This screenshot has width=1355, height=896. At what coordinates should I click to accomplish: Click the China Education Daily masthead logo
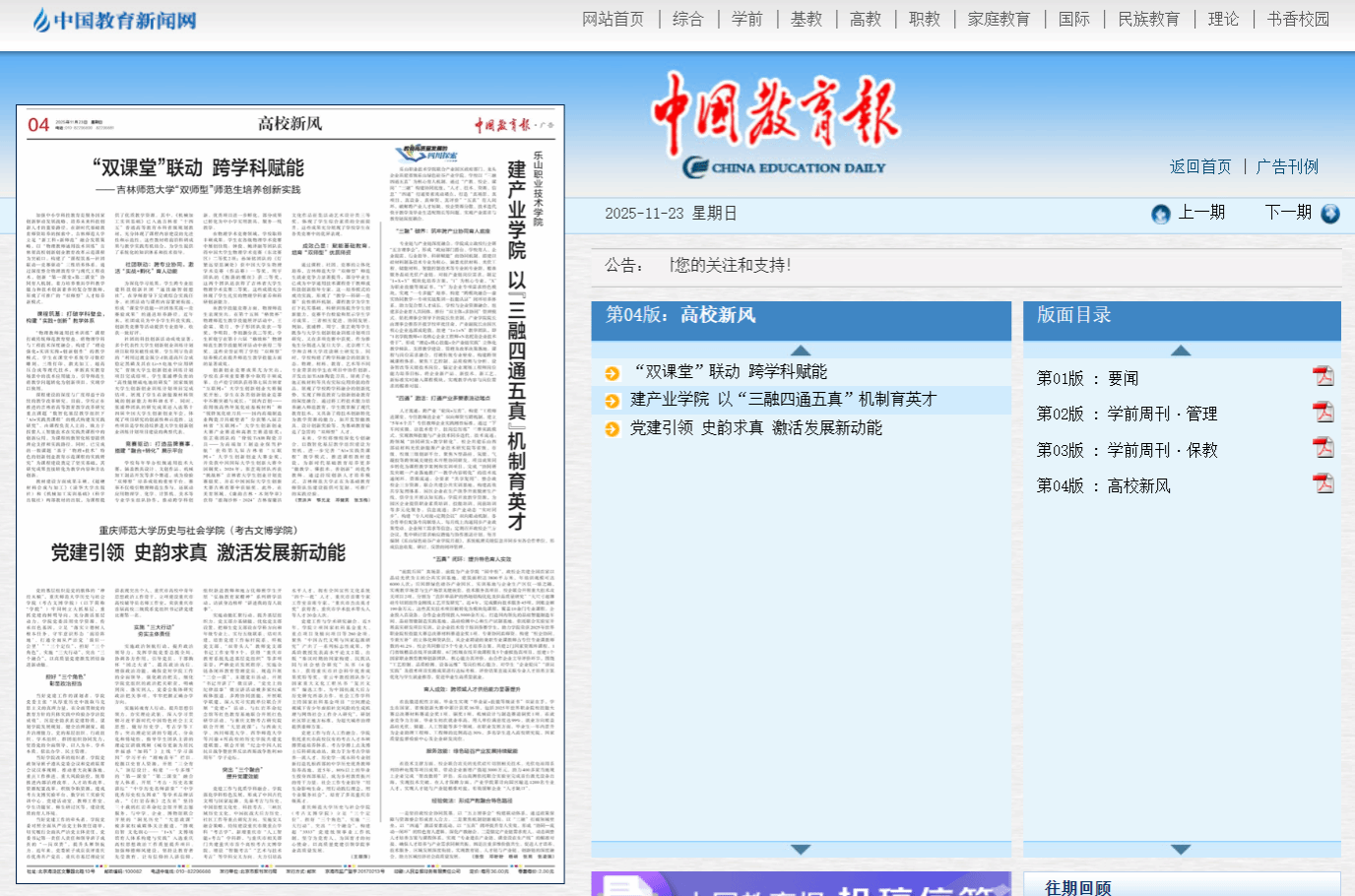click(776, 126)
